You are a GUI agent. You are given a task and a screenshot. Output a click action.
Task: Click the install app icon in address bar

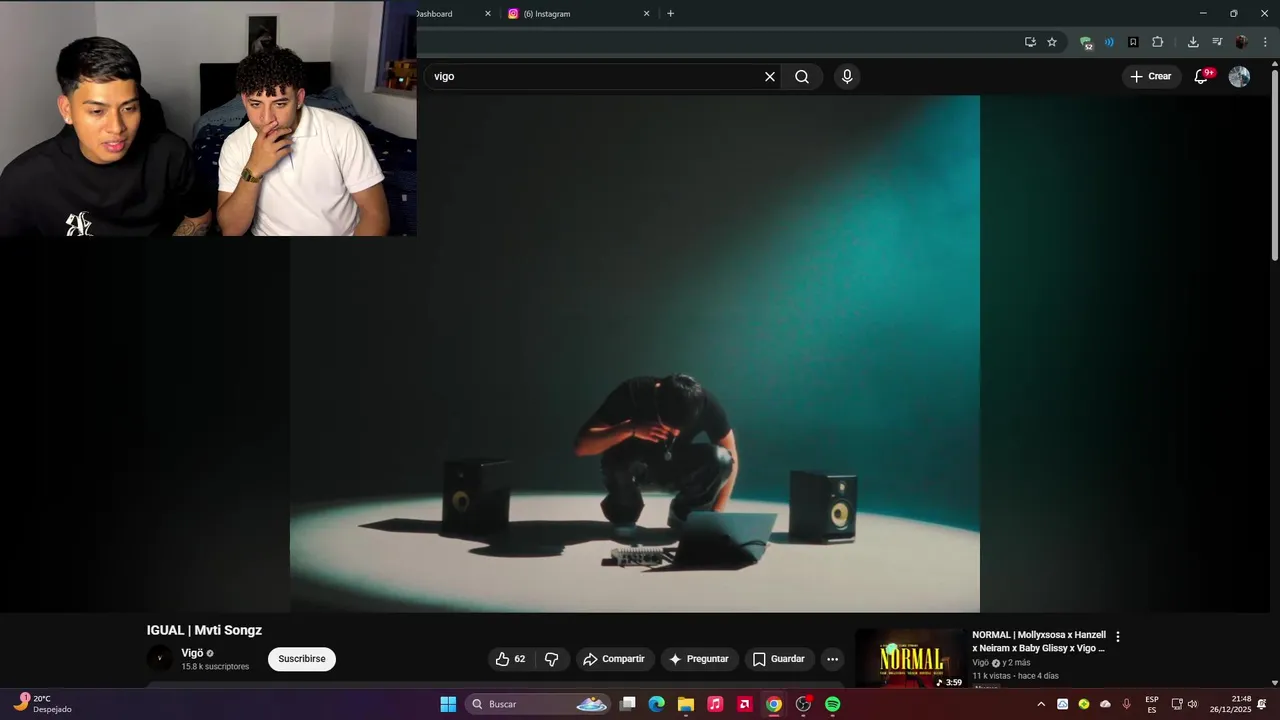coord(1030,42)
